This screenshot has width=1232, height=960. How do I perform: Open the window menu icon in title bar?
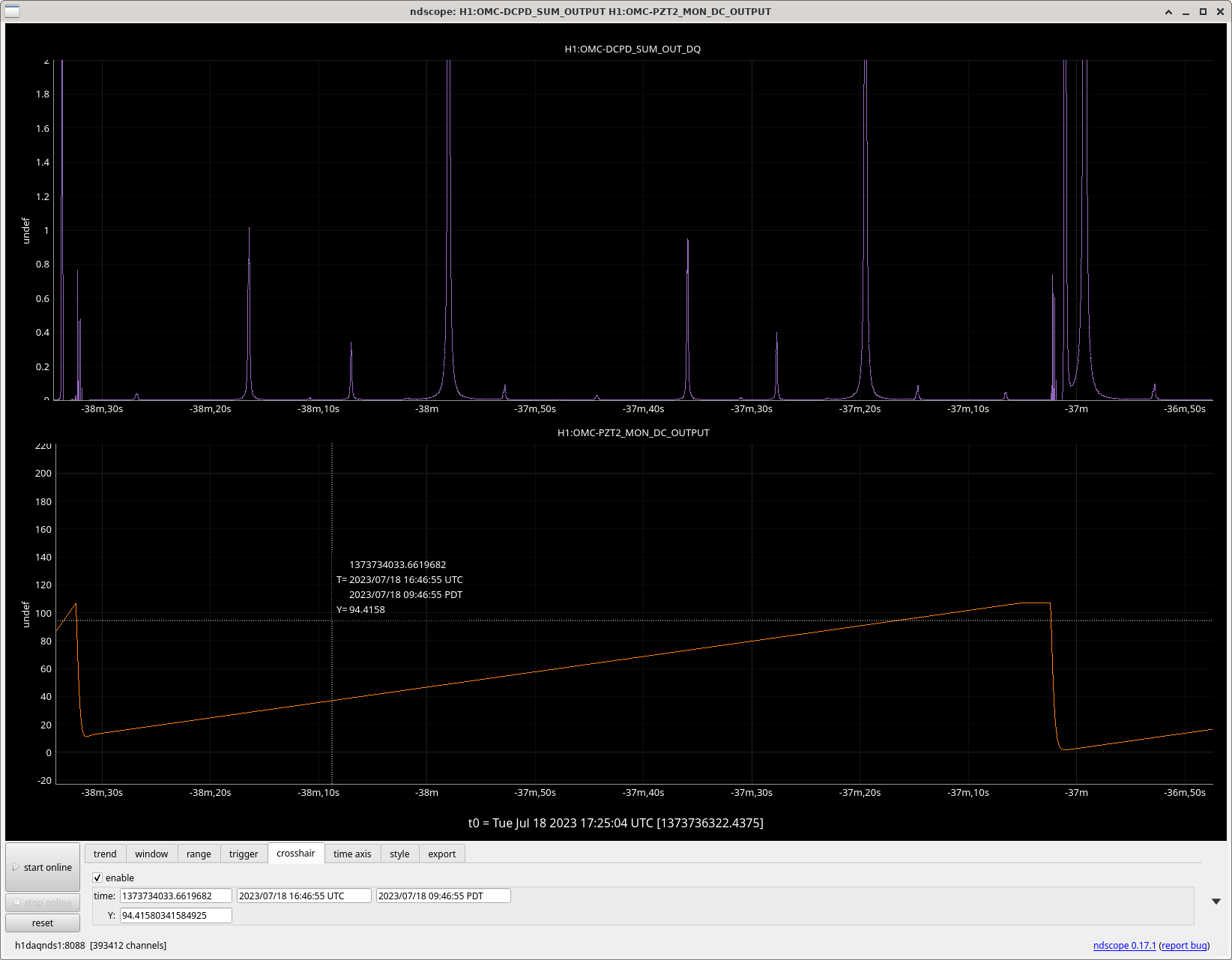pos(12,11)
